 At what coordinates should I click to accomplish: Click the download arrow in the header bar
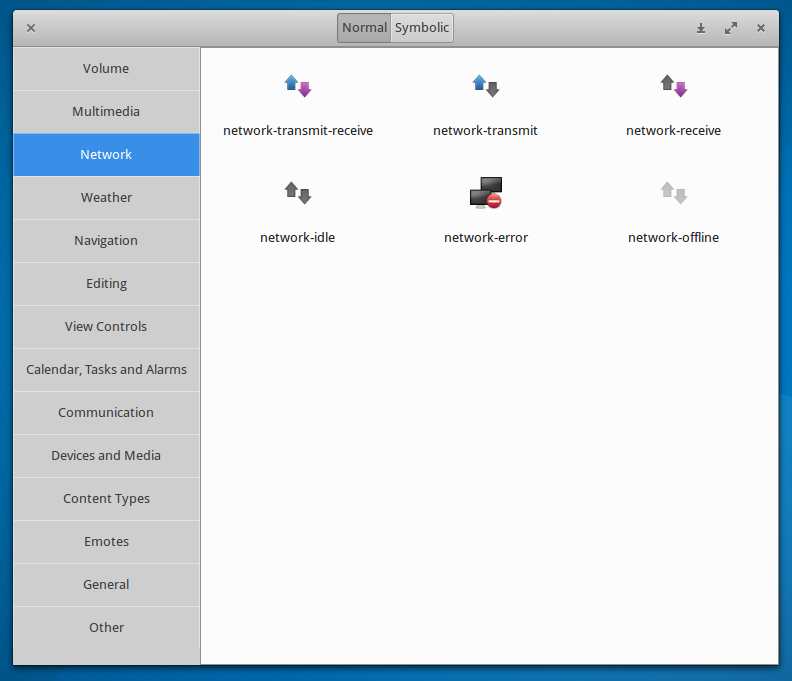point(701,28)
